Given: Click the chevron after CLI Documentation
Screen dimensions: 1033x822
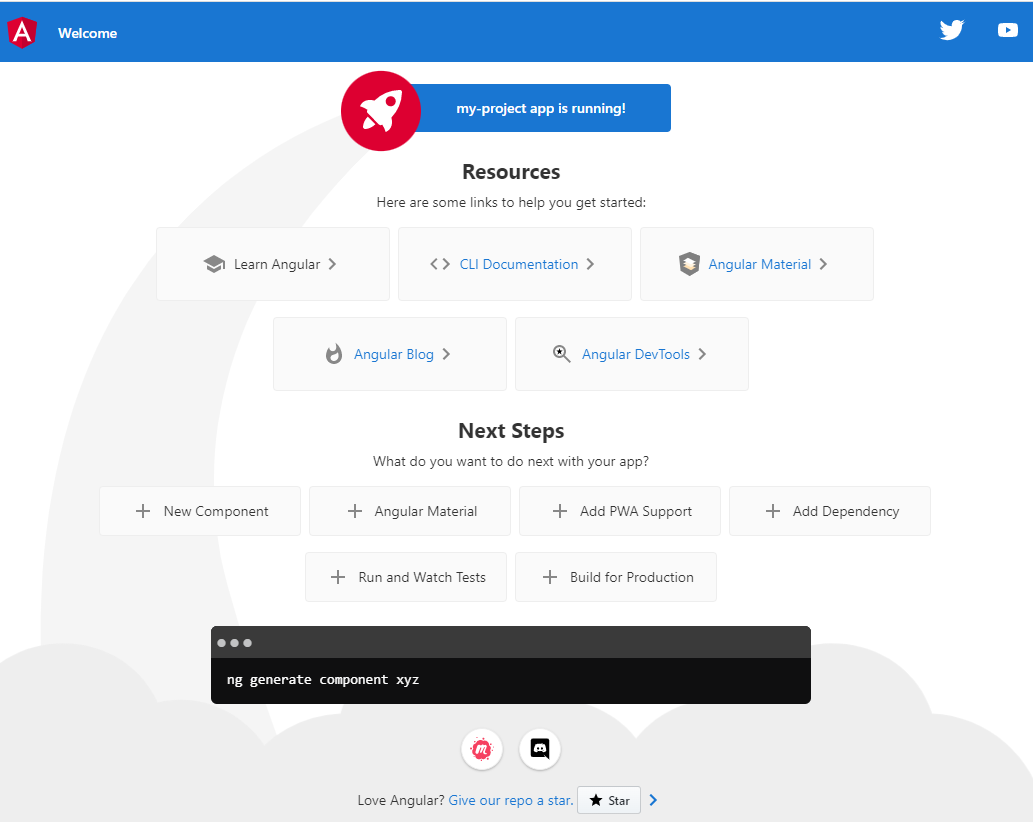Looking at the screenshot, I should pos(590,264).
